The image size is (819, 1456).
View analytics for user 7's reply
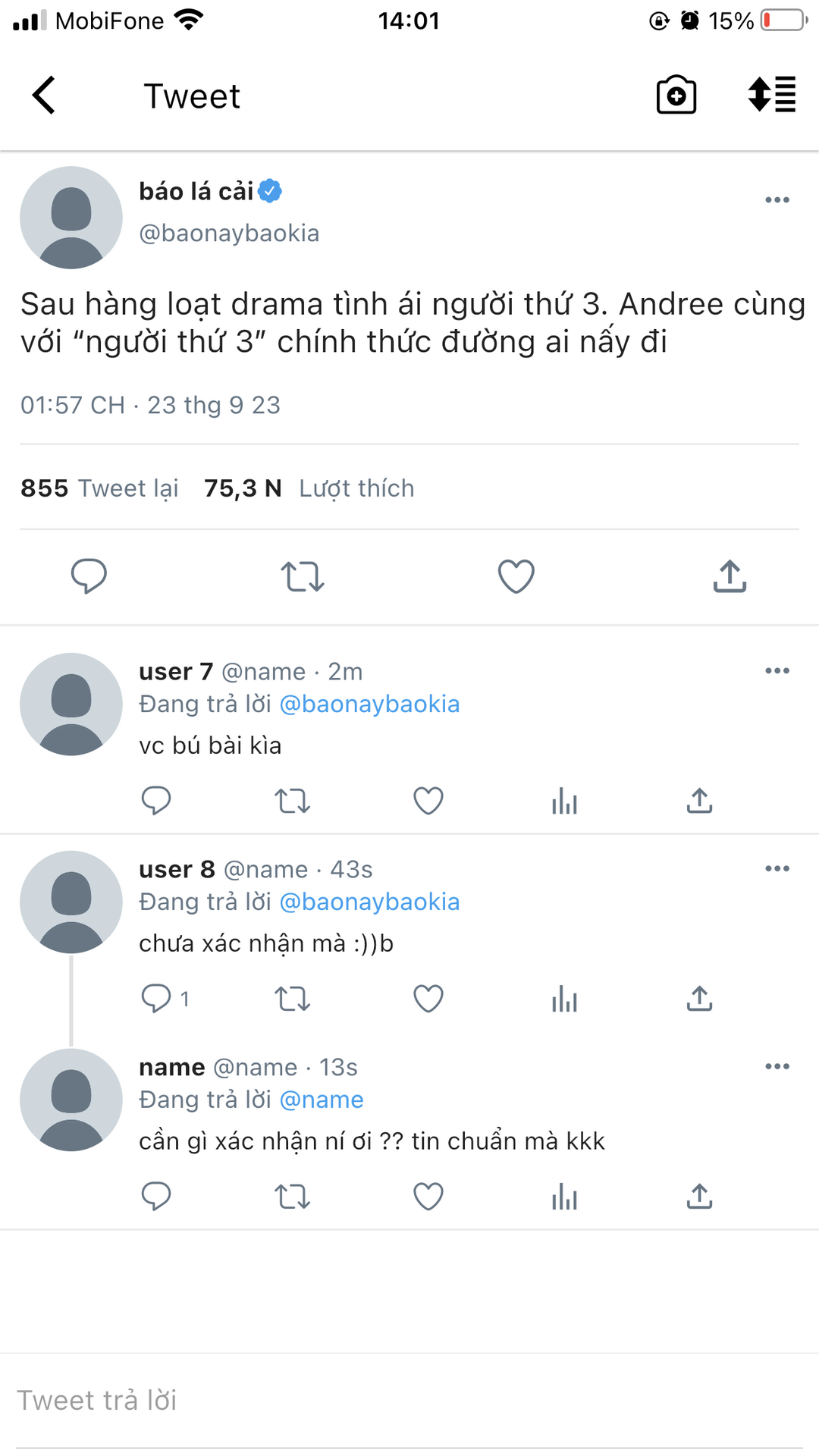[565, 801]
